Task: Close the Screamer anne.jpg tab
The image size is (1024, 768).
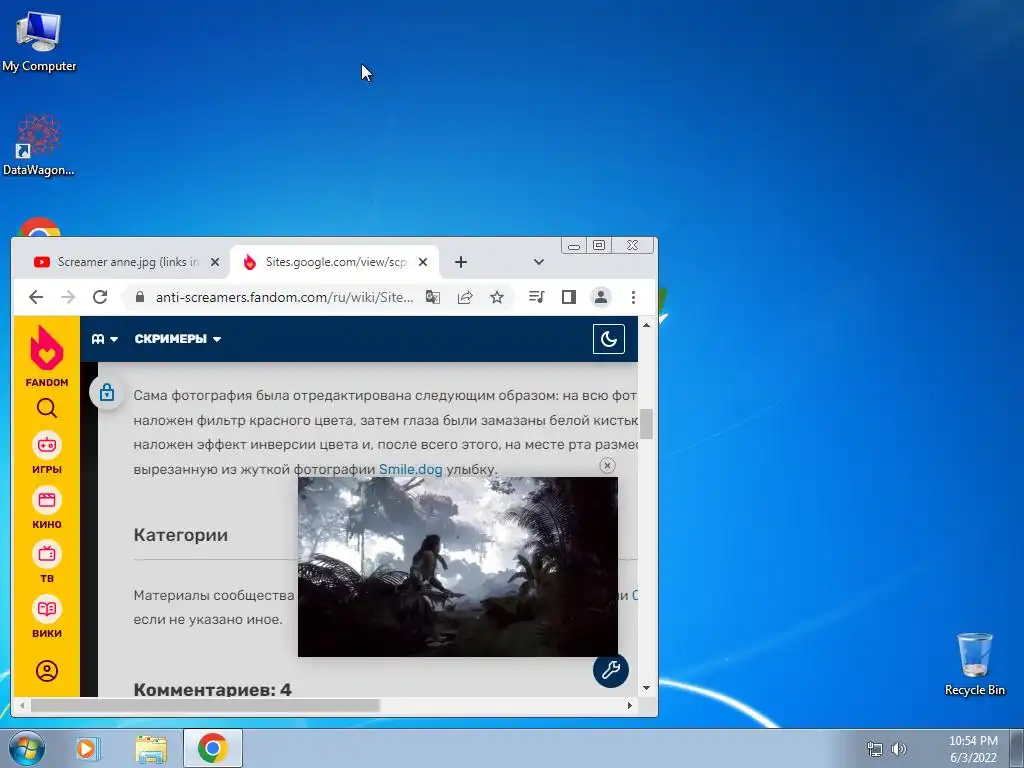Action: coord(215,262)
